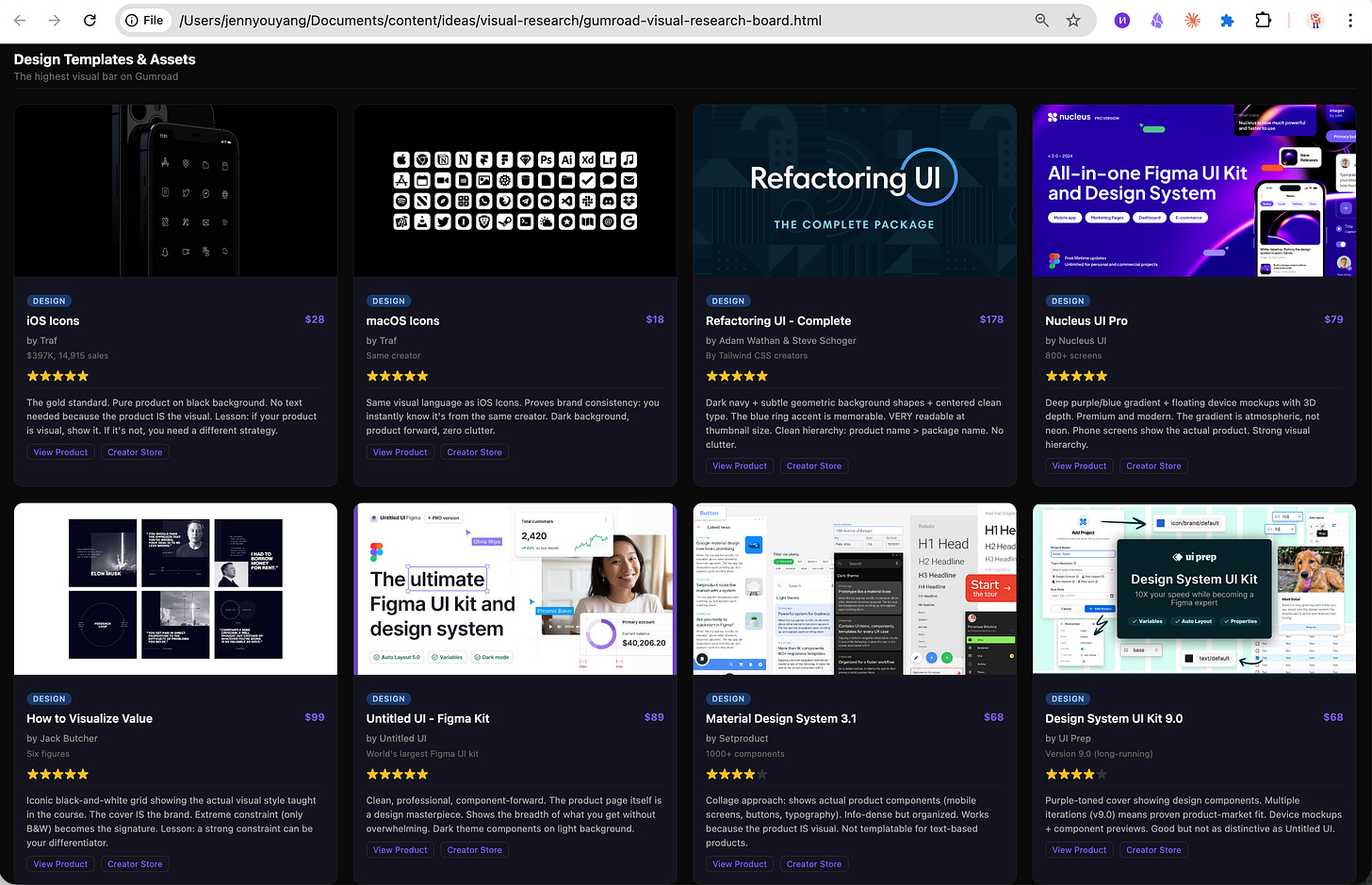The image size is (1372, 885).
Task: Click the DESIGN tag on macOS Icons card
Action: pos(388,302)
